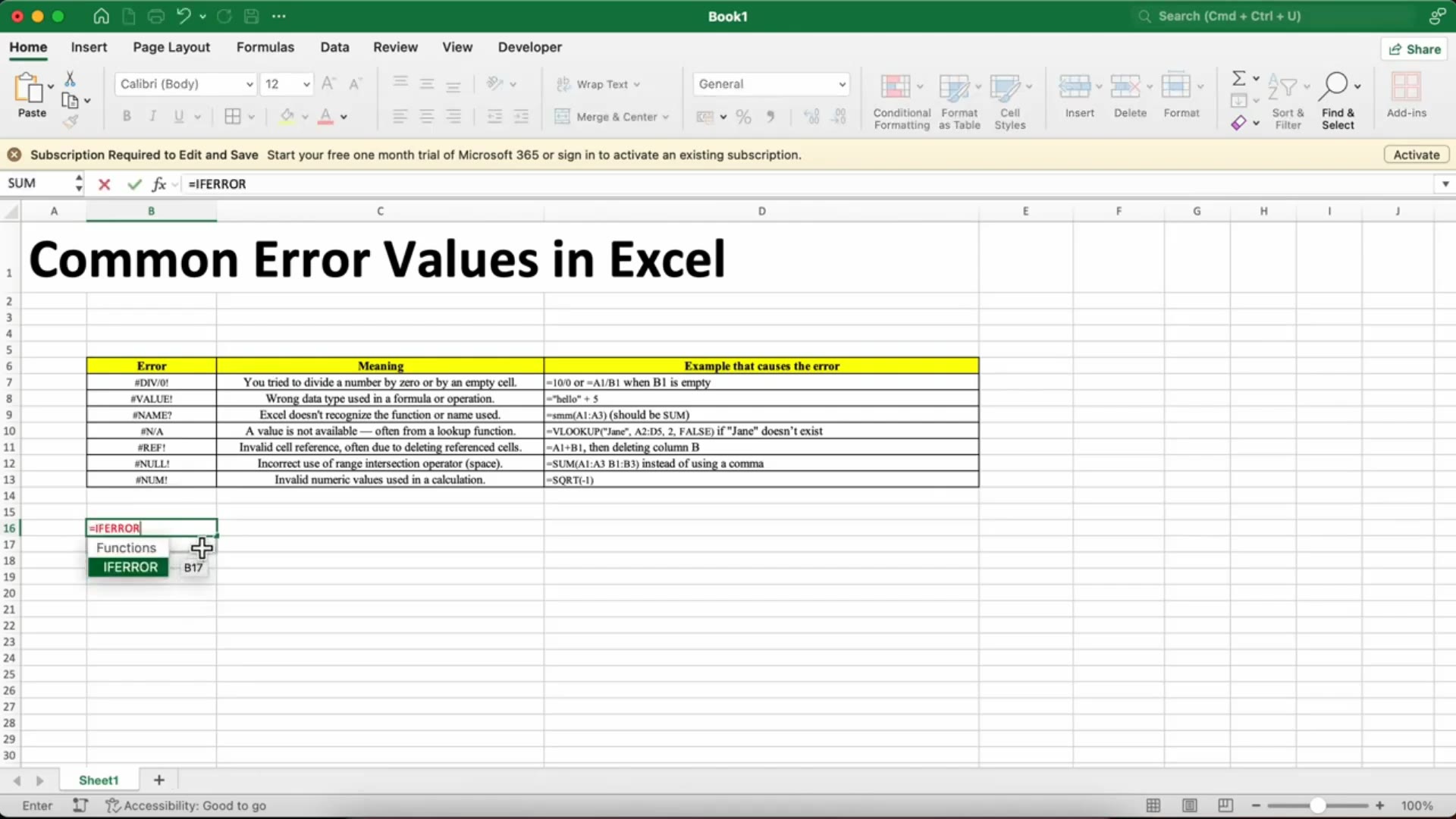The image size is (1456, 819).
Task: Click the Activate button
Action: (x=1416, y=155)
